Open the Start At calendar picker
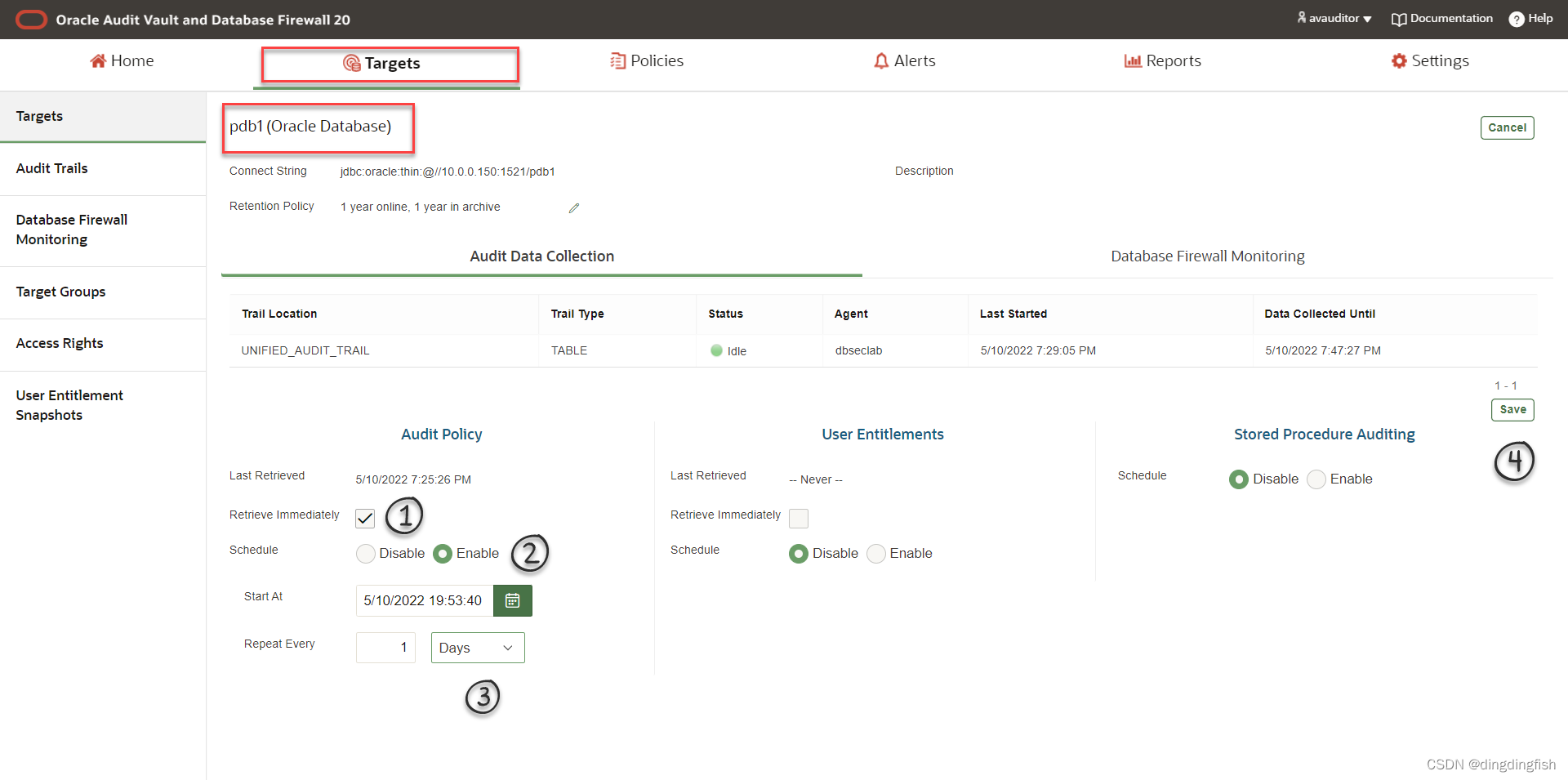This screenshot has height=780, width=1568. point(513,600)
